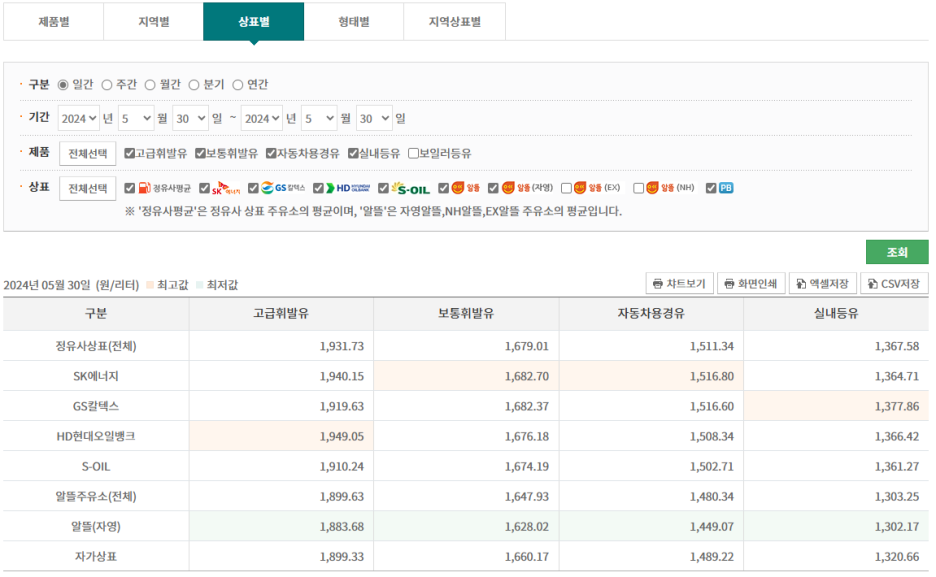Open the end year dropdown

pyautogui.click(x=262, y=118)
